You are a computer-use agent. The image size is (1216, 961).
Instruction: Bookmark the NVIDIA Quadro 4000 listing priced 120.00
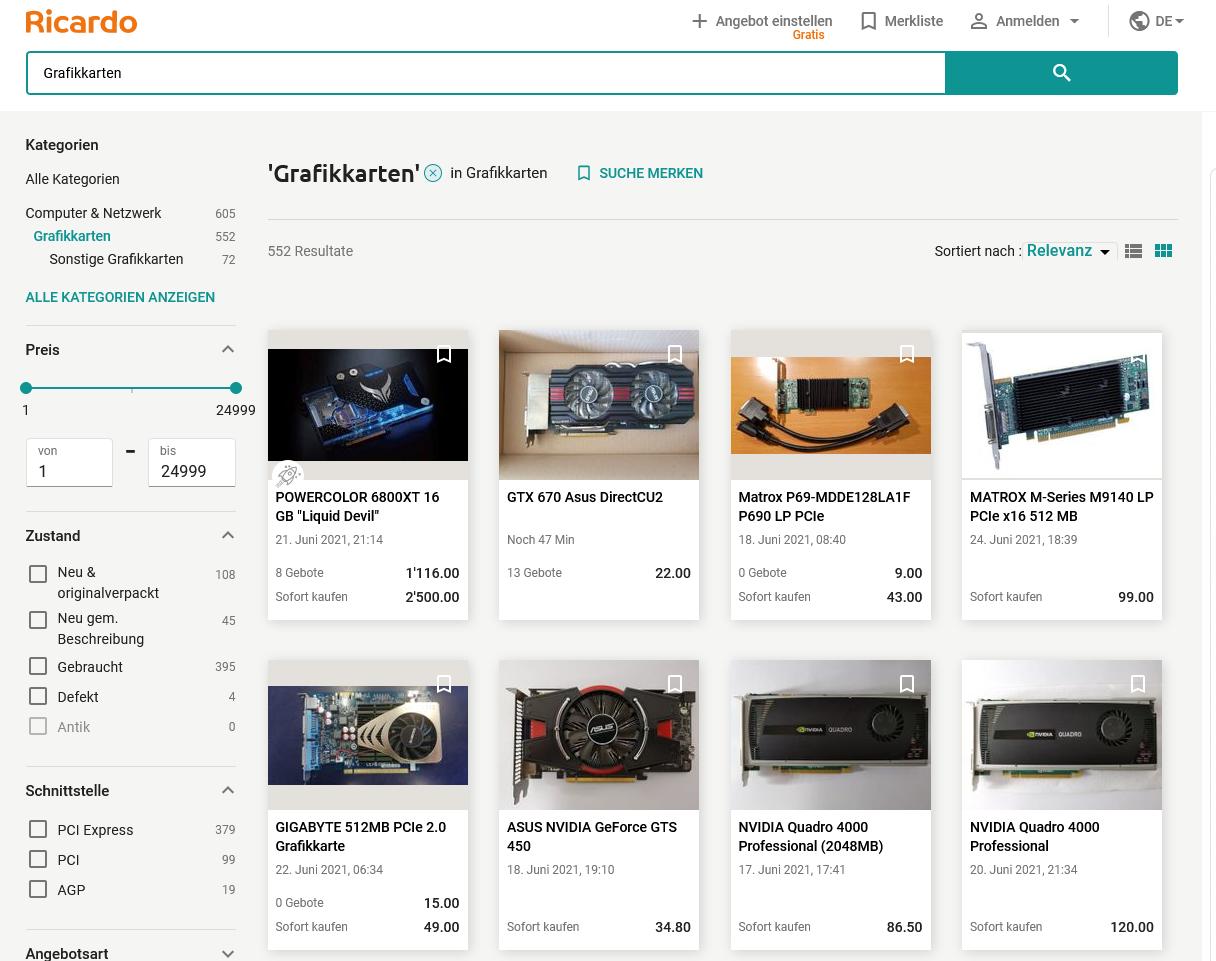pos(1138,685)
